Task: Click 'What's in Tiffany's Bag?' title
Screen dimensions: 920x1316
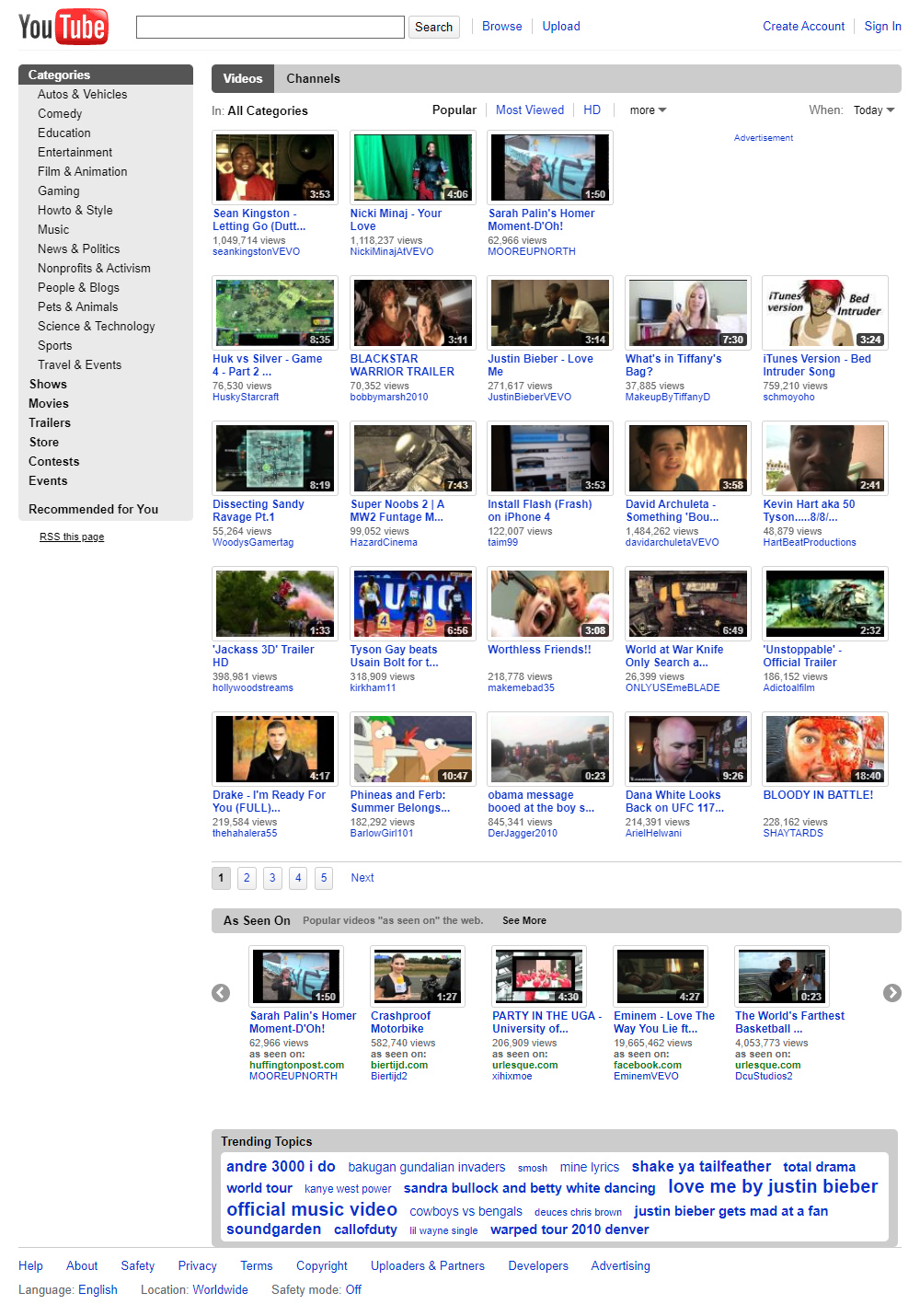Action: (673, 365)
